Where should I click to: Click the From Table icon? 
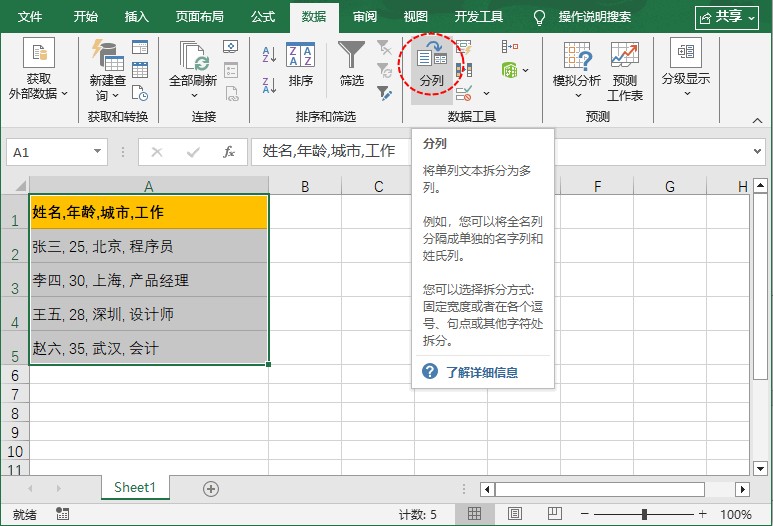(140, 70)
